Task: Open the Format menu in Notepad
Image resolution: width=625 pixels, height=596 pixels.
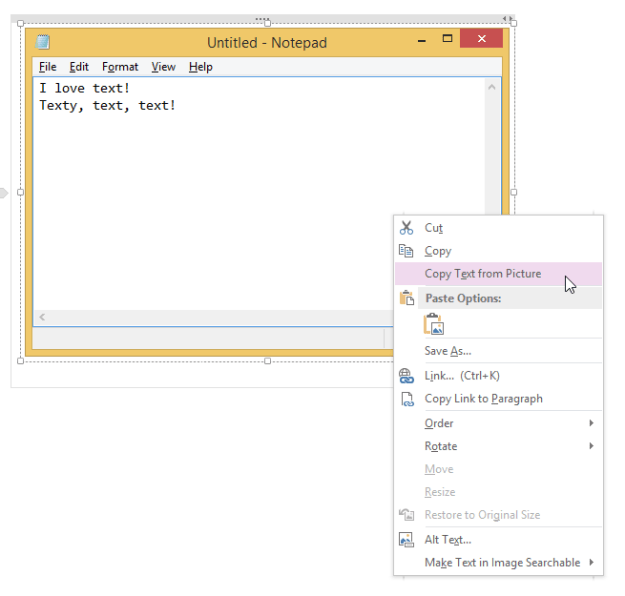Action: [120, 67]
